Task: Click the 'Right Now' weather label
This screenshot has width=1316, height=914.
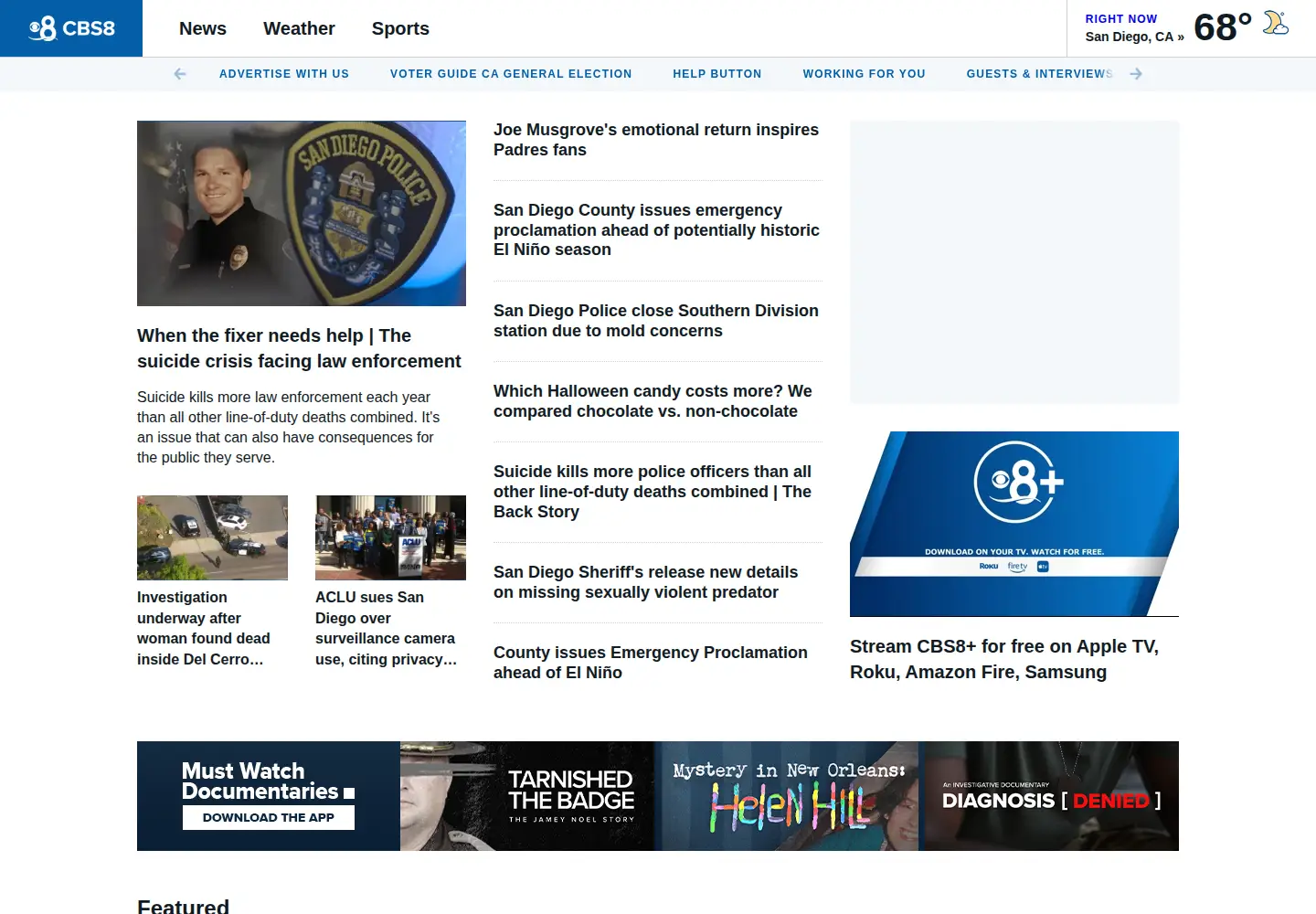Action: pyautogui.click(x=1121, y=18)
